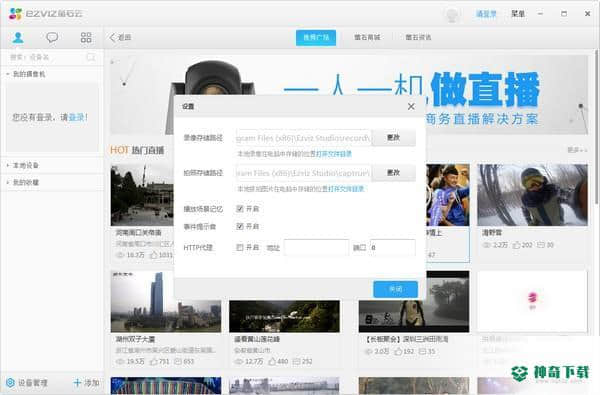The width and height of the screenshot is (600, 395).
Task: Click the capture storage path field
Action: (303, 173)
